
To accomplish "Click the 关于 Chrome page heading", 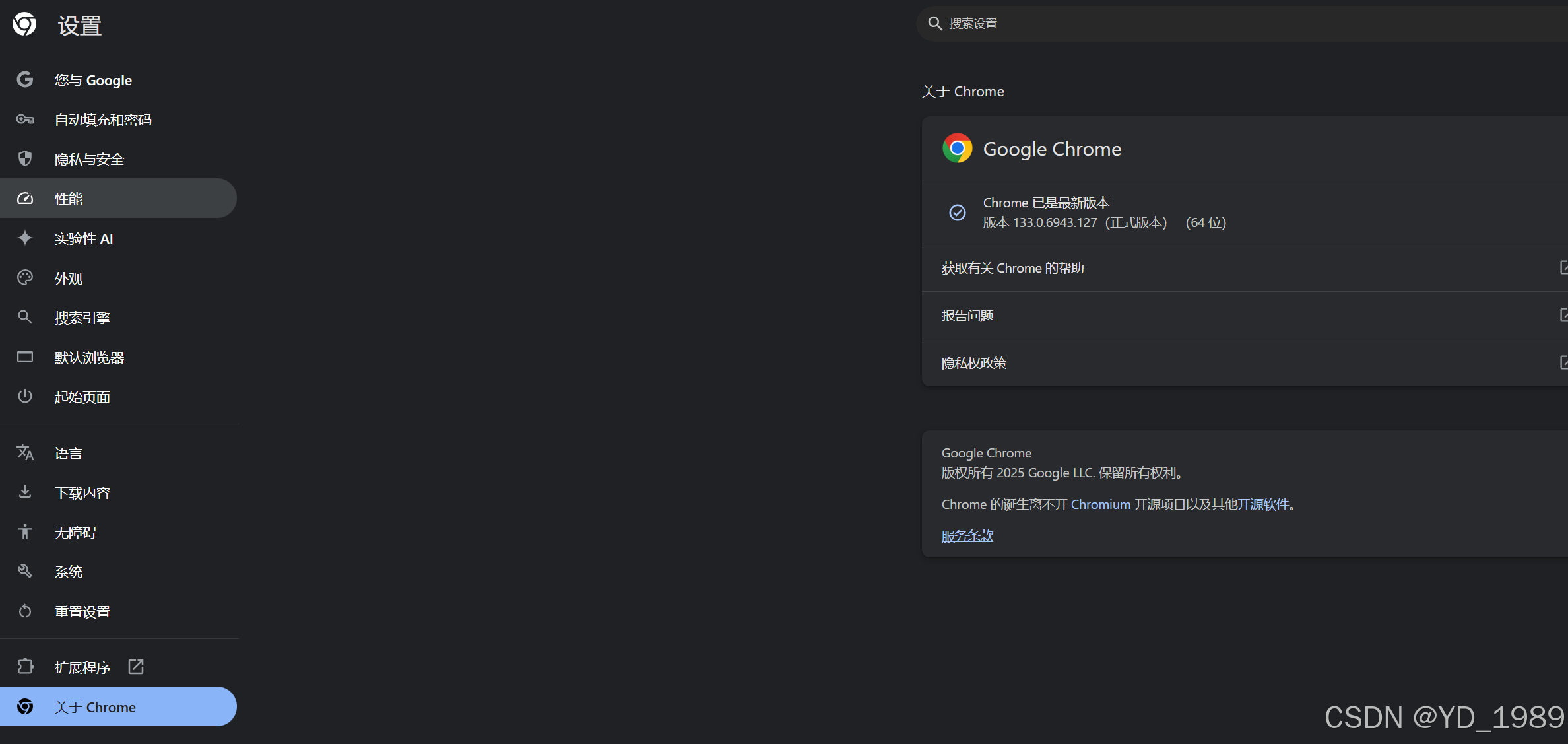I will pyautogui.click(x=963, y=91).
